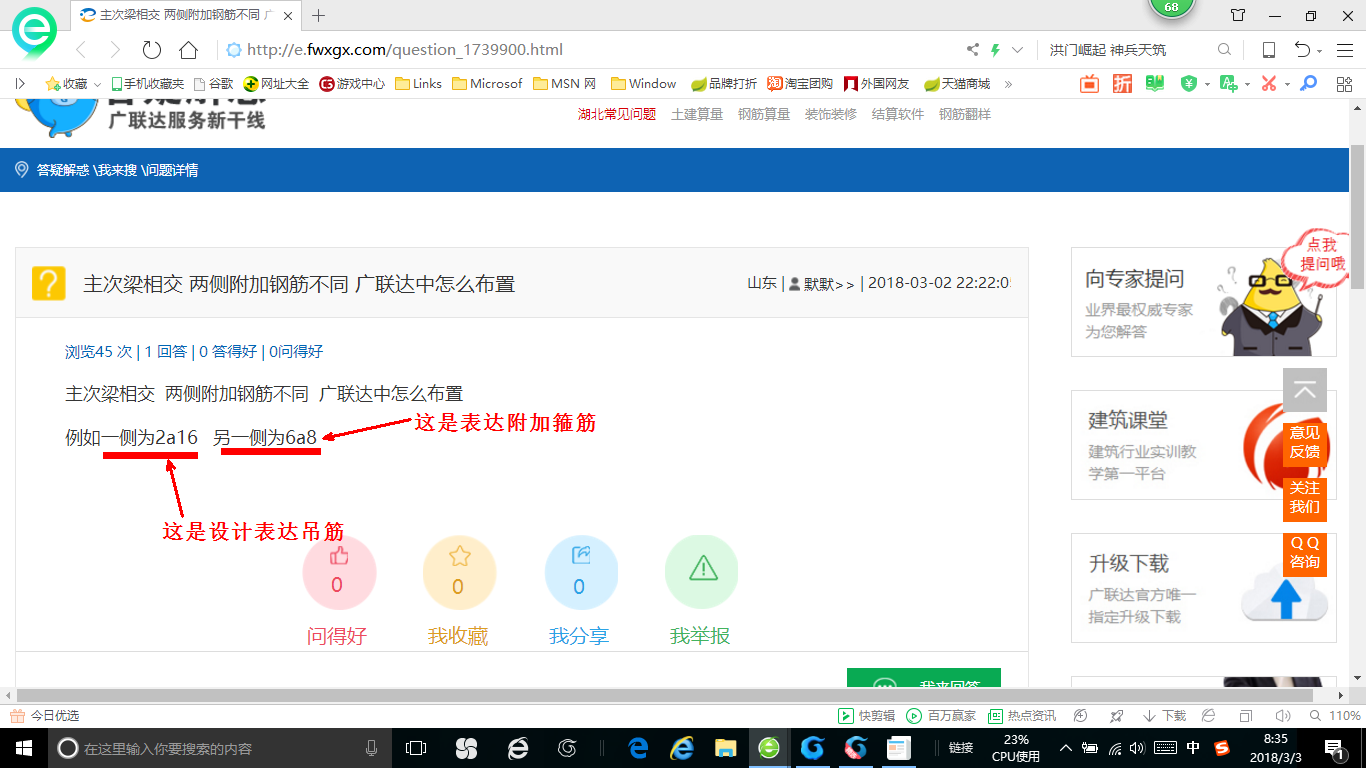
Task: Open 建筑课堂 panel
Action: click(1204, 445)
